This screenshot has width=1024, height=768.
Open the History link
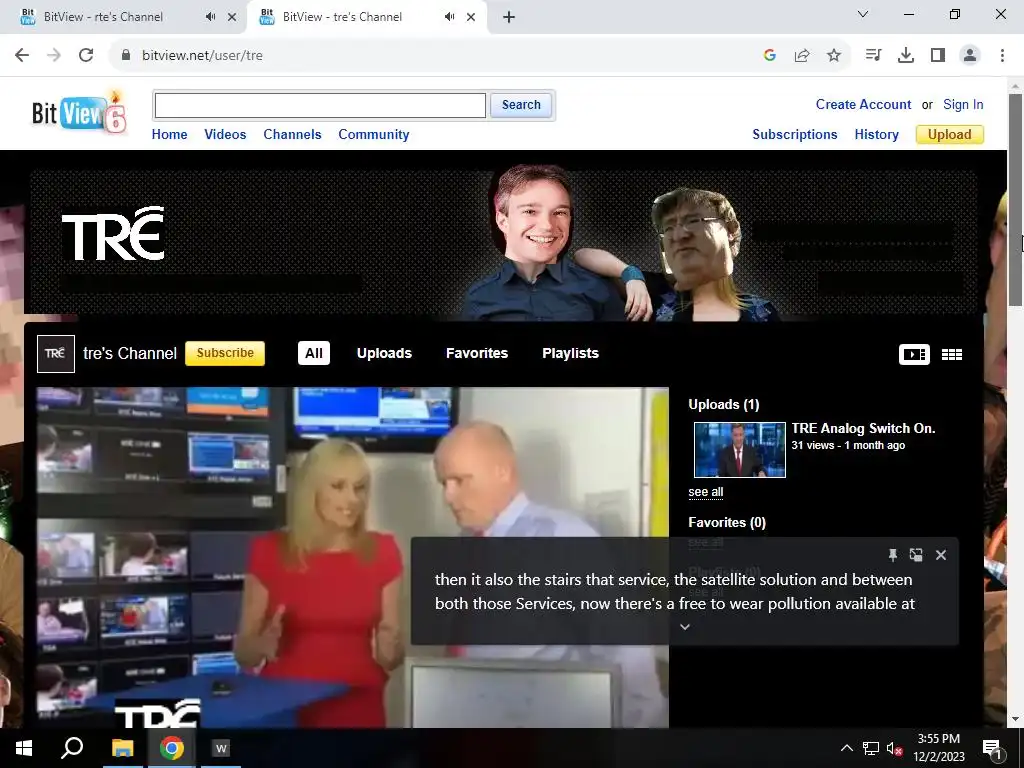876,135
